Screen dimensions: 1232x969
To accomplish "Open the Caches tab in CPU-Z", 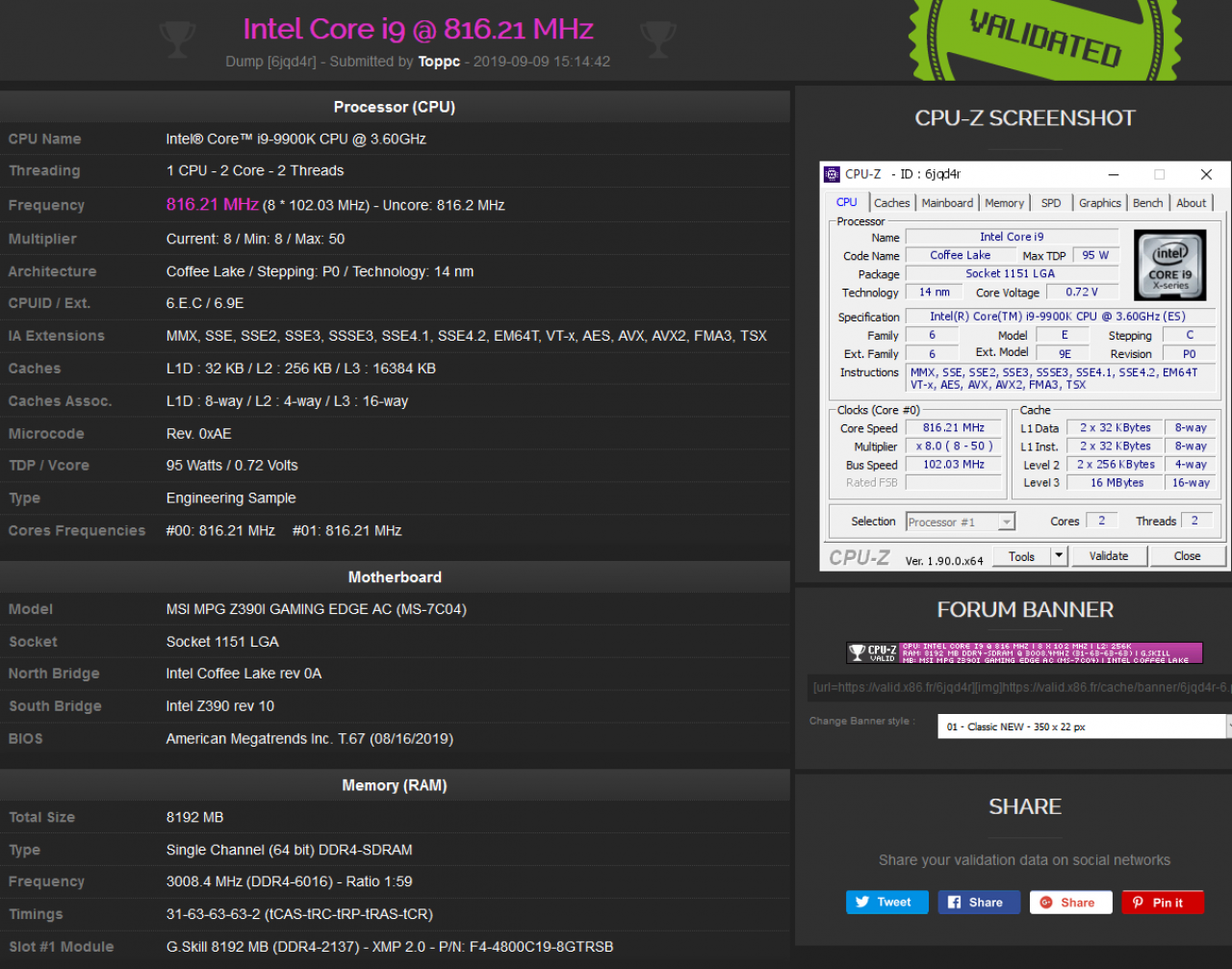I will coord(891,203).
